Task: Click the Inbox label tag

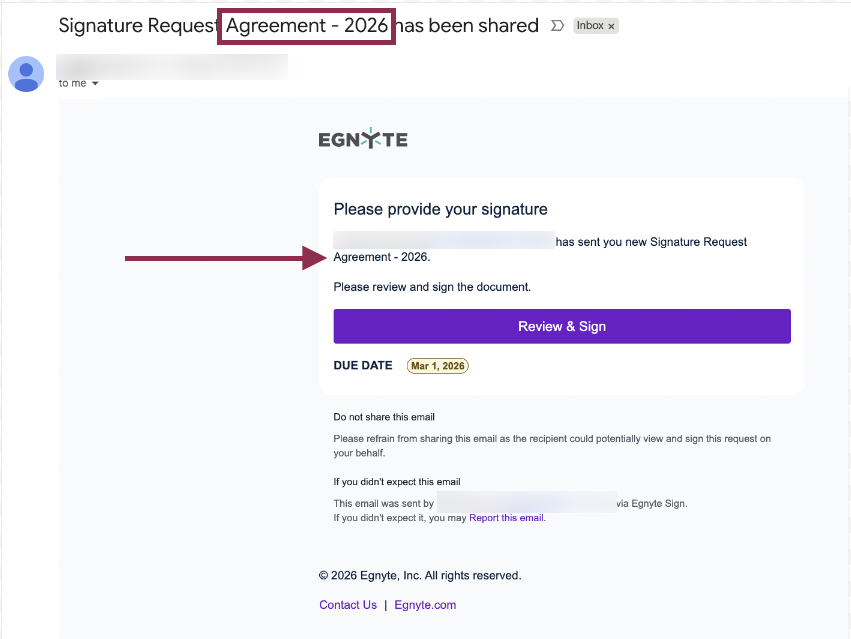Action: pyautogui.click(x=590, y=26)
